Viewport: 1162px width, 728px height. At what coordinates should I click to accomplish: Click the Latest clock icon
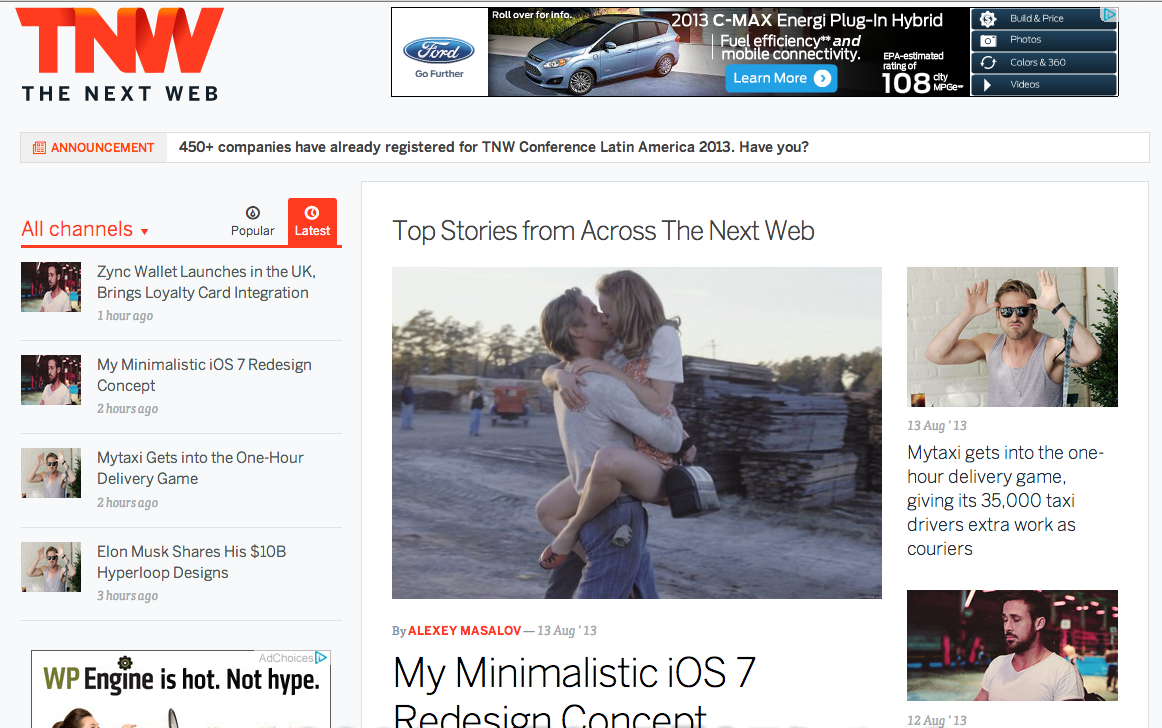coord(312,213)
